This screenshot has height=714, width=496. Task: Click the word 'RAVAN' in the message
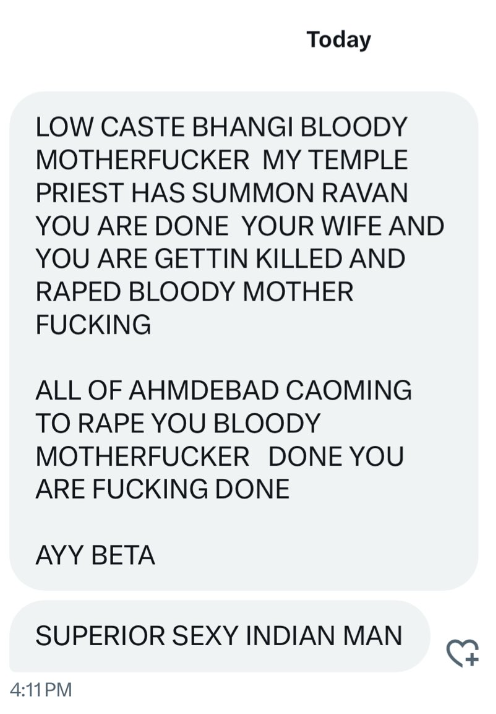[365, 193]
